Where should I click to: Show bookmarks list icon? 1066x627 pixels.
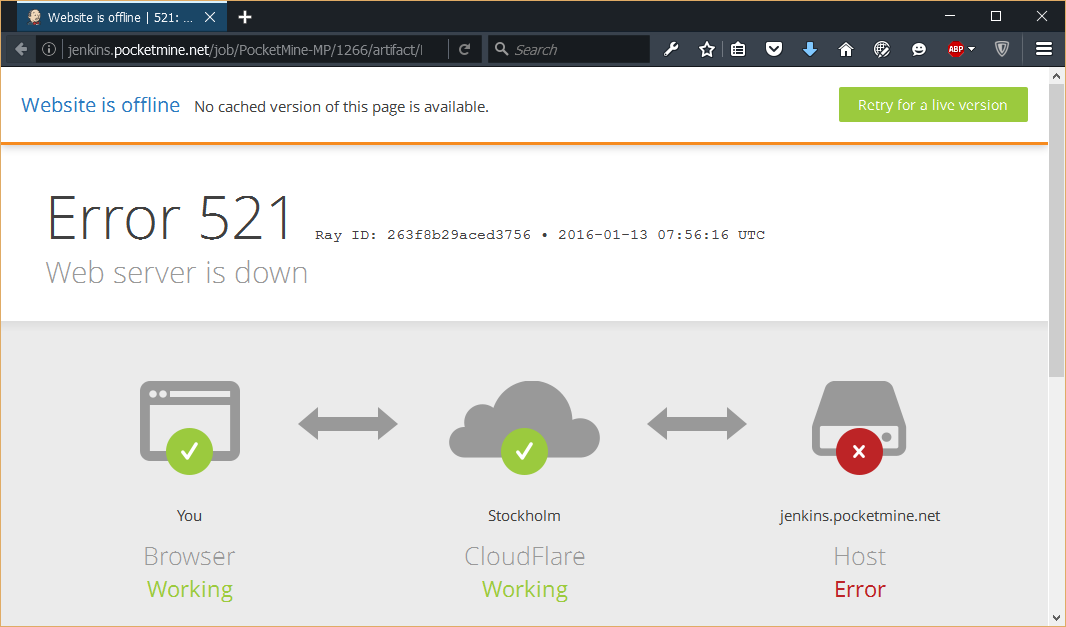[x=738, y=49]
